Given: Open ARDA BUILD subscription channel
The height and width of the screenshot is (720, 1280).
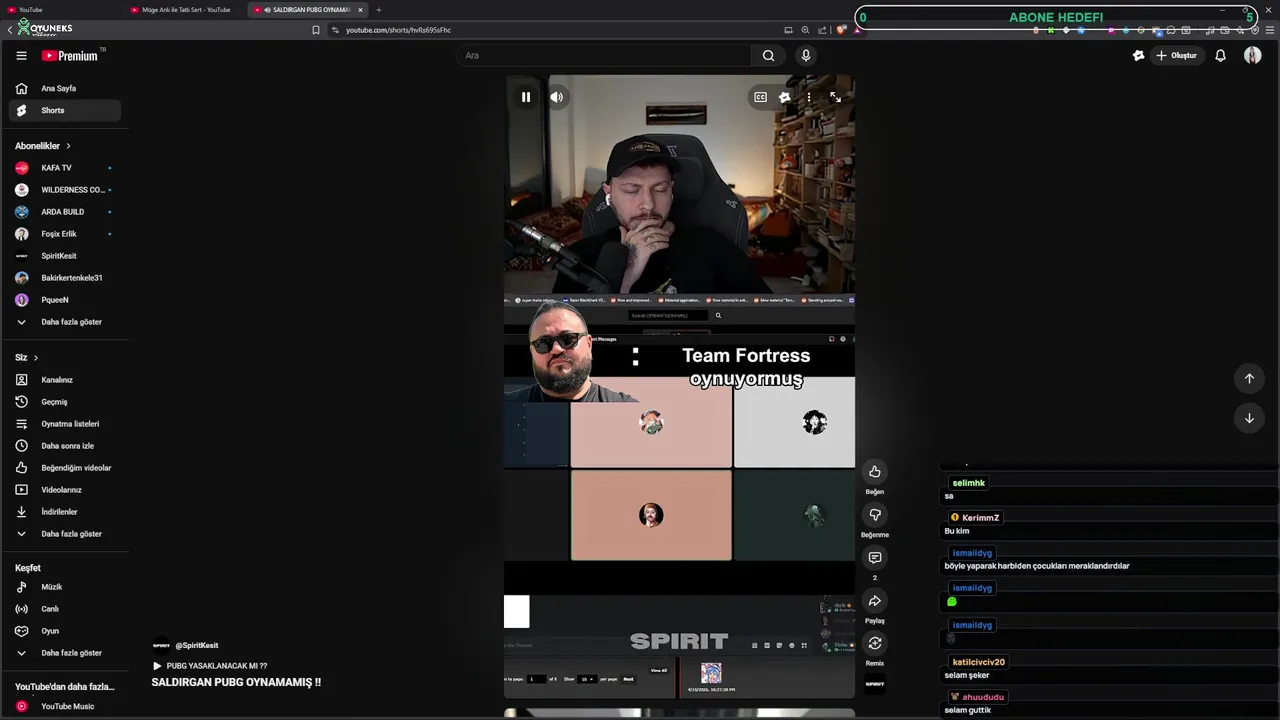Looking at the screenshot, I should (x=65, y=212).
